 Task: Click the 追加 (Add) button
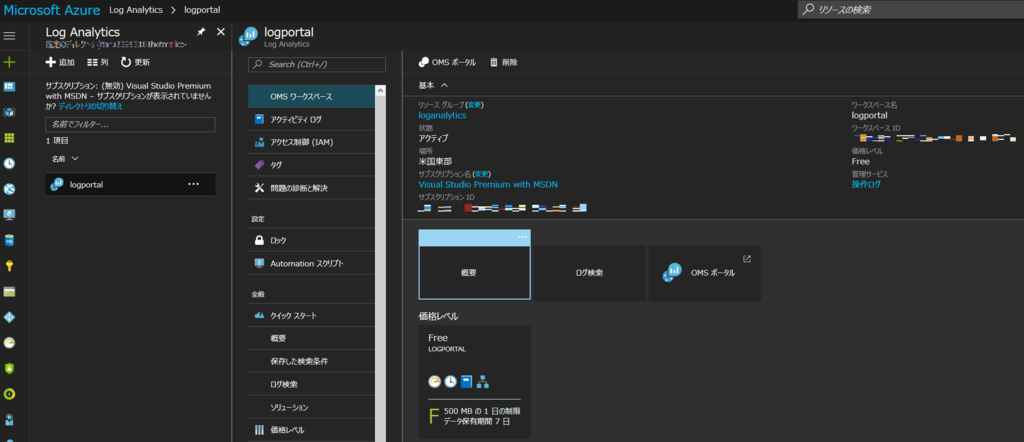coord(59,63)
